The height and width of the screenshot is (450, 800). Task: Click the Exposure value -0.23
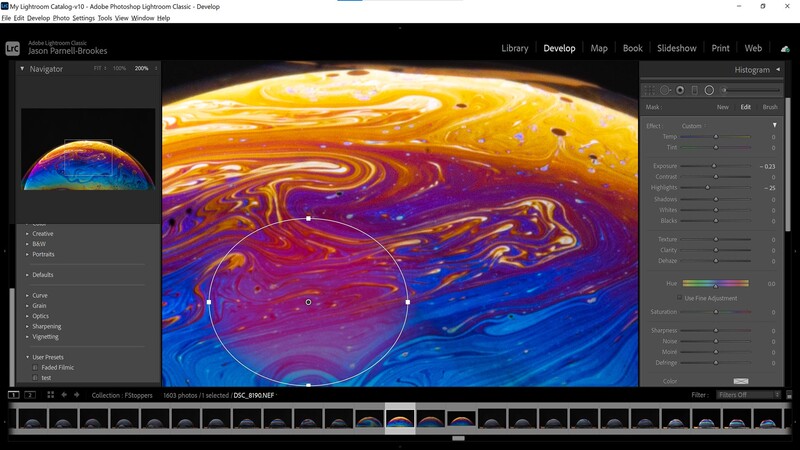tap(767, 166)
